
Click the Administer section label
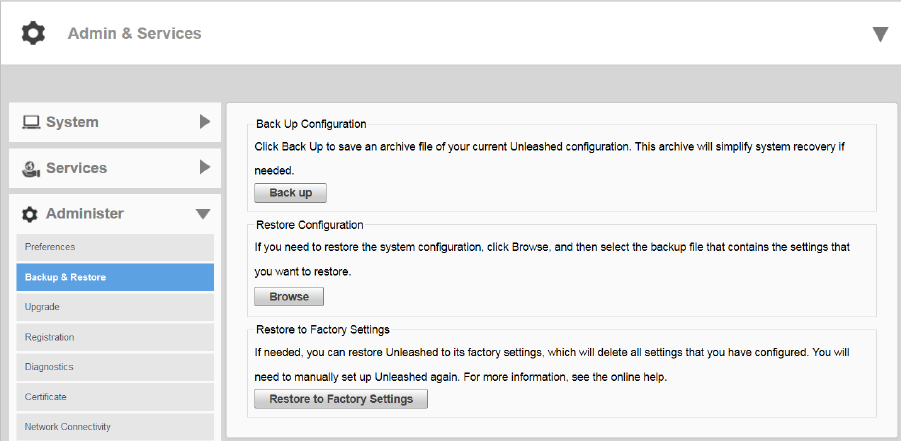pos(85,214)
